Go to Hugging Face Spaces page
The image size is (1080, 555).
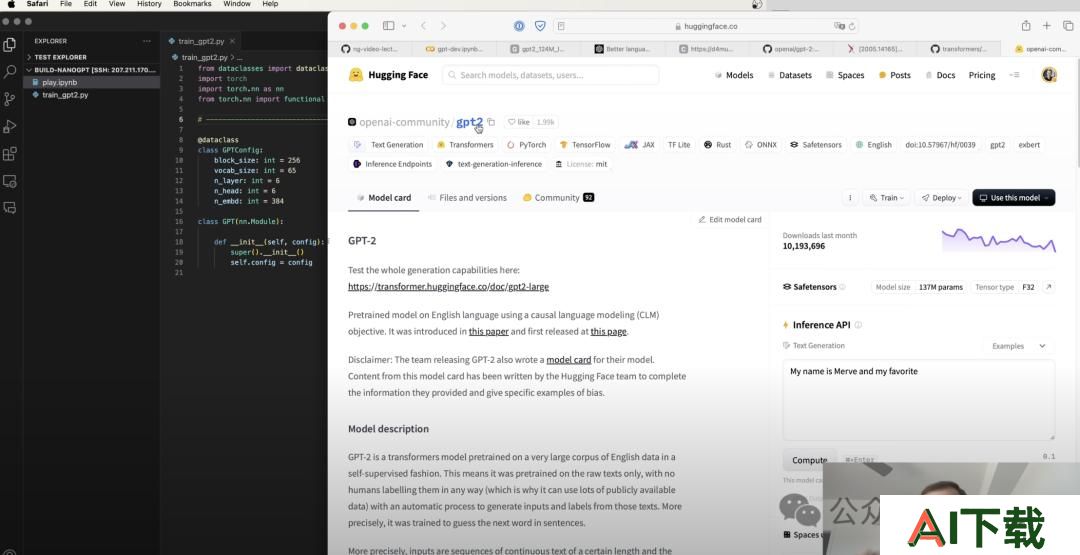click(845, 75)
